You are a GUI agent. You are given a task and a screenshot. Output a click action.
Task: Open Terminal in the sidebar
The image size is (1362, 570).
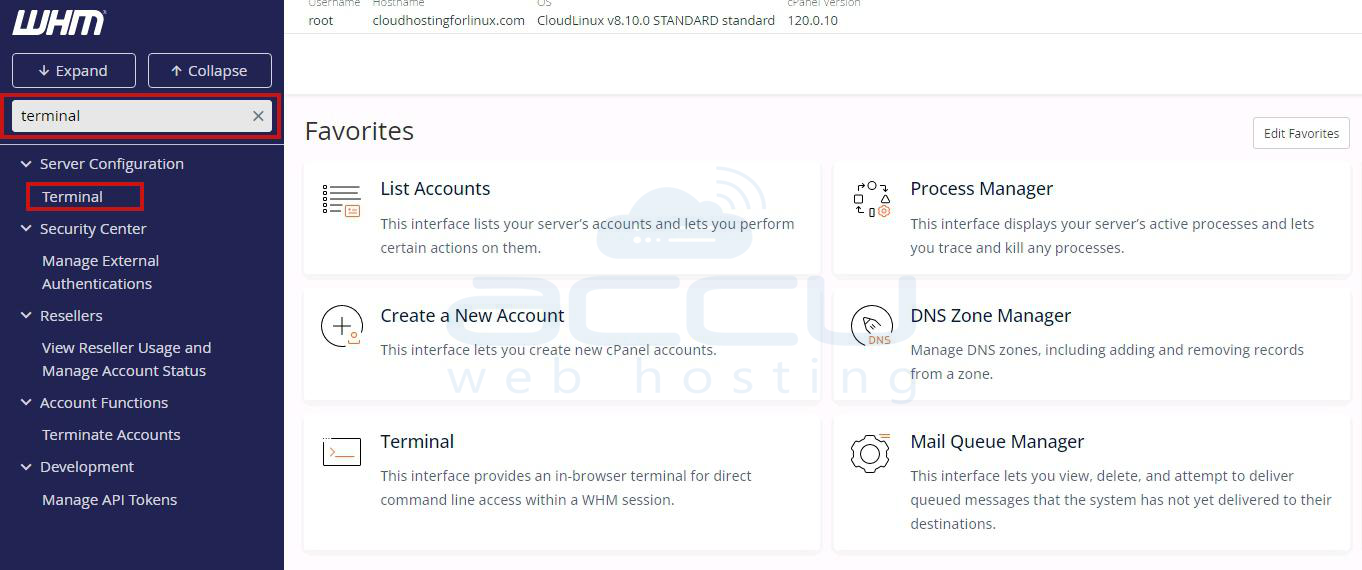pos(72,197)
